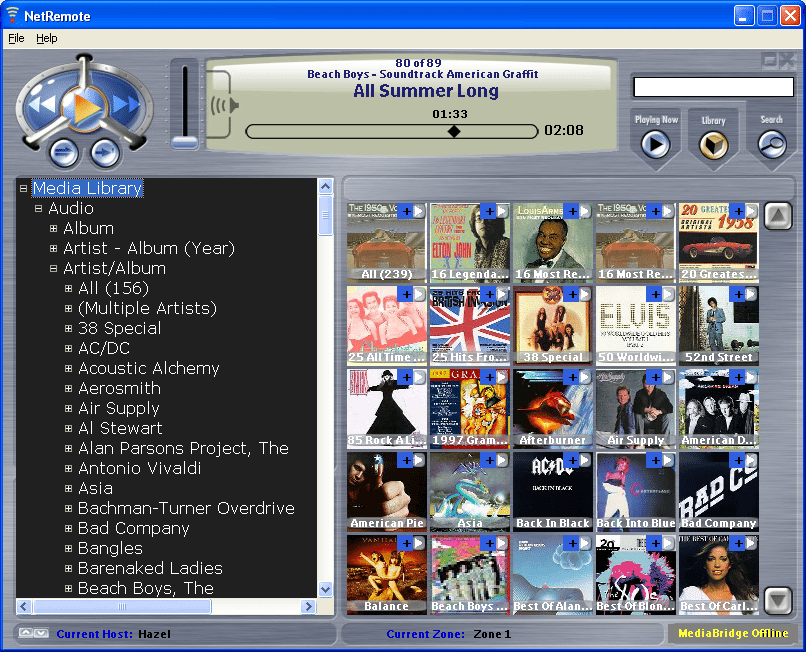The image size is (806, 652).
Task: Select Alan Parsons Project, The
Action: pos(184,448)
